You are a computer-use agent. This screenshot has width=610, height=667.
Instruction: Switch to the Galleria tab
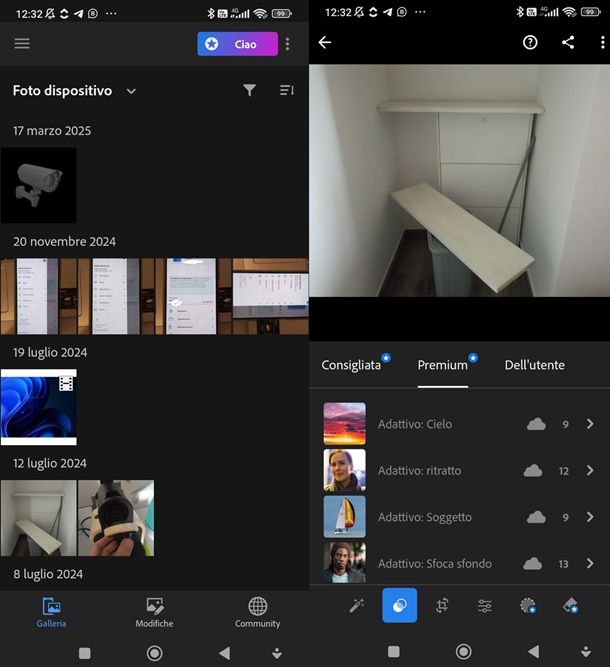point(51,613)
